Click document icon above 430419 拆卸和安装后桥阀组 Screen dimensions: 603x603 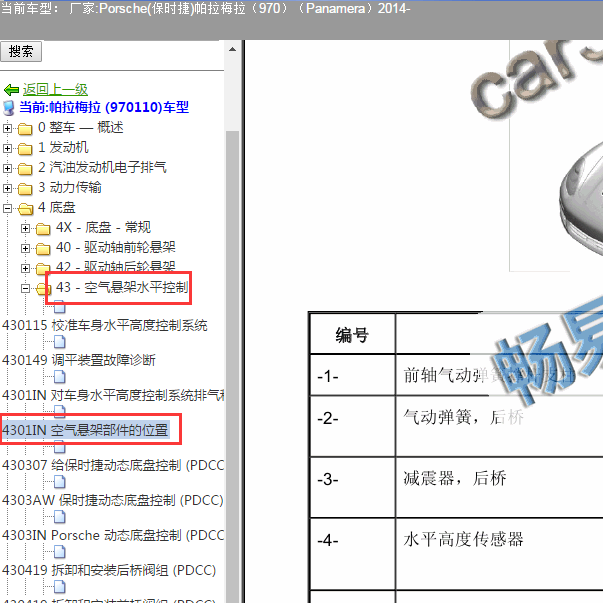tap(60, 552)
